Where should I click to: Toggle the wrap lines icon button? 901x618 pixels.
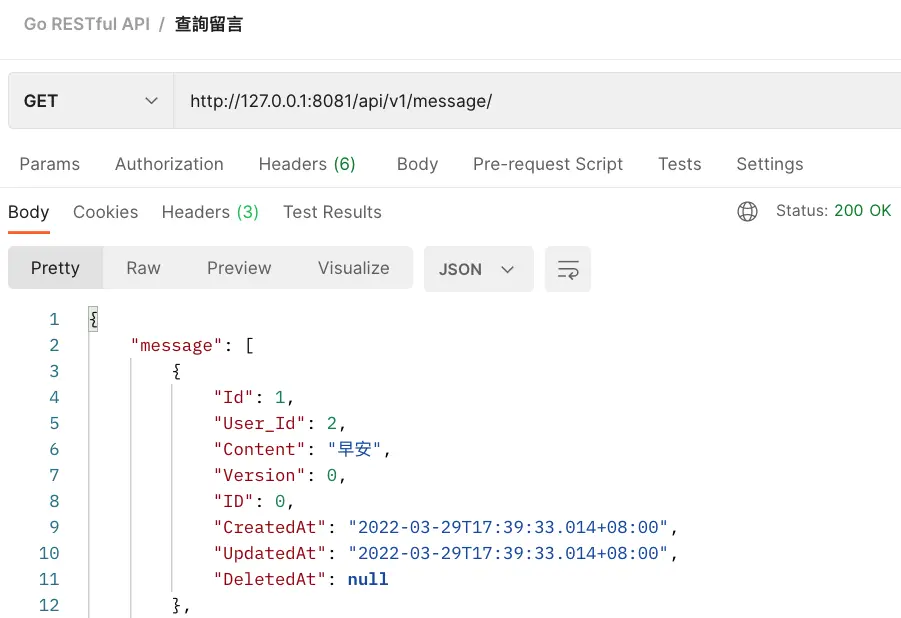568,269
